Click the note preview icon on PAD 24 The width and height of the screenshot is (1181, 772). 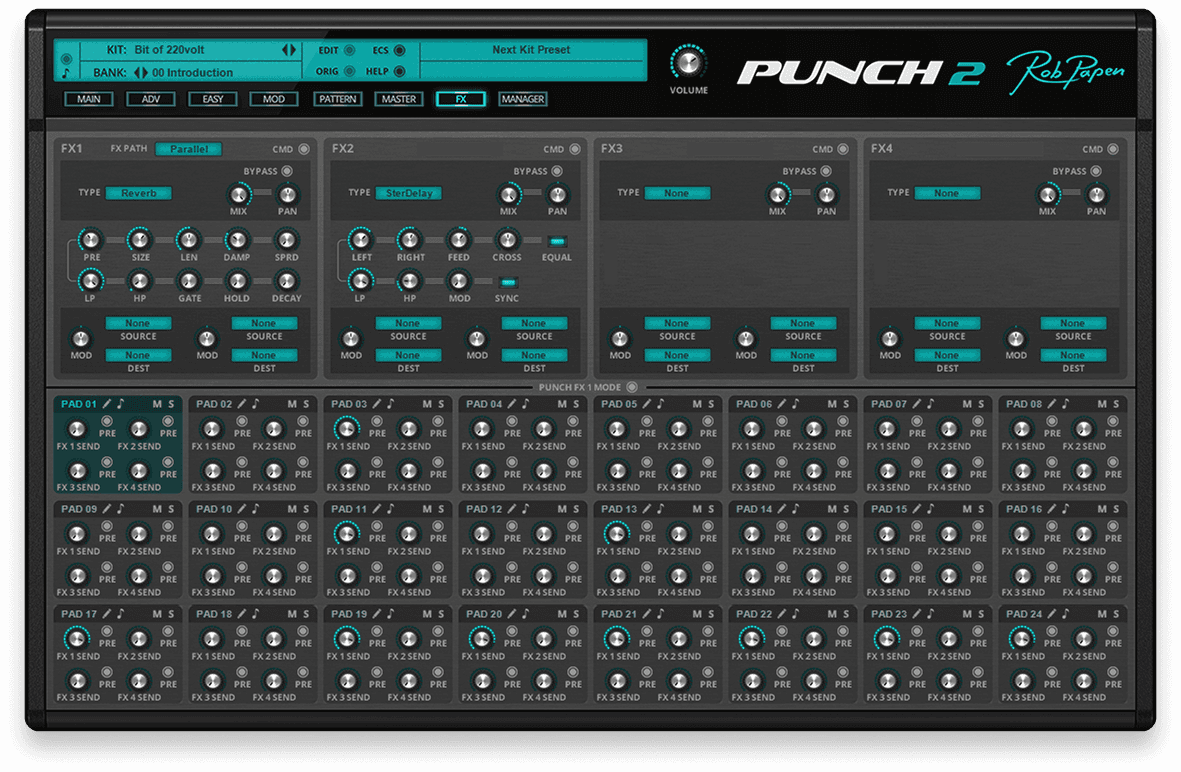tap(1065, 613)
